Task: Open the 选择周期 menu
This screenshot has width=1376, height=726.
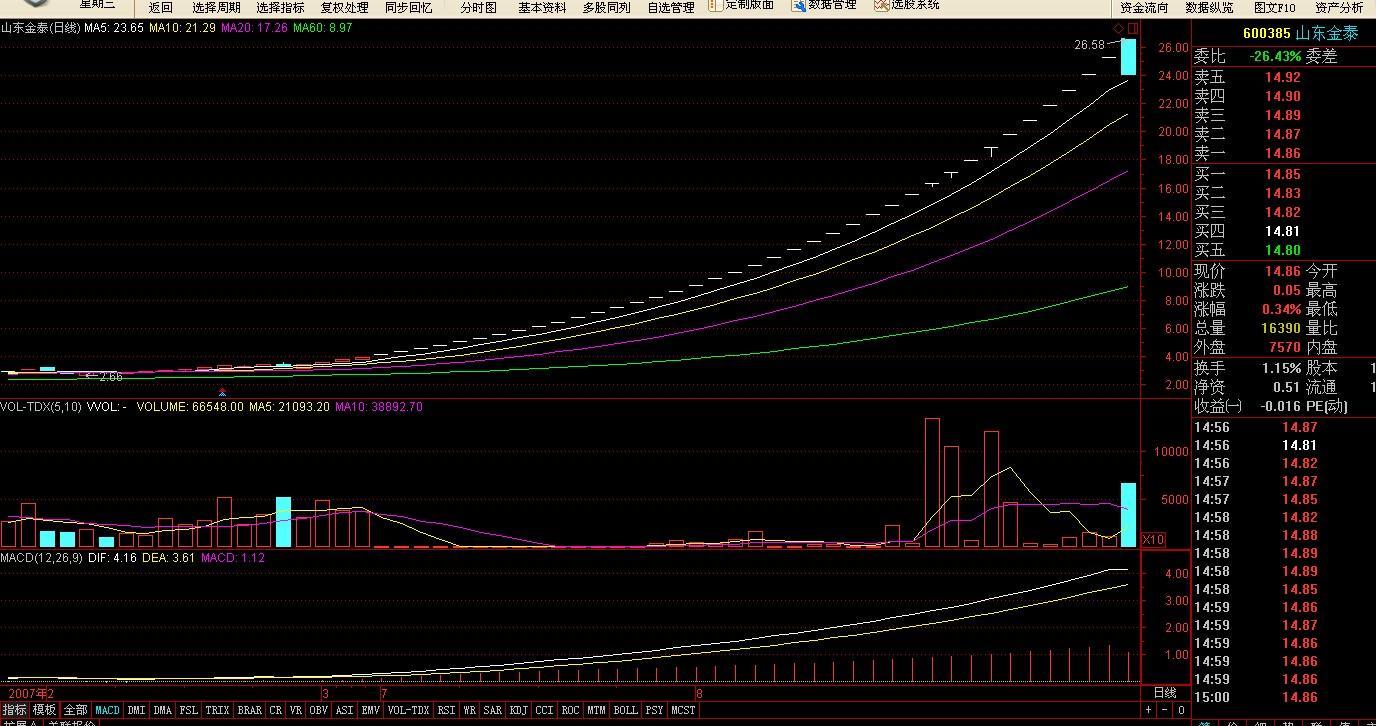Action: 216,7
